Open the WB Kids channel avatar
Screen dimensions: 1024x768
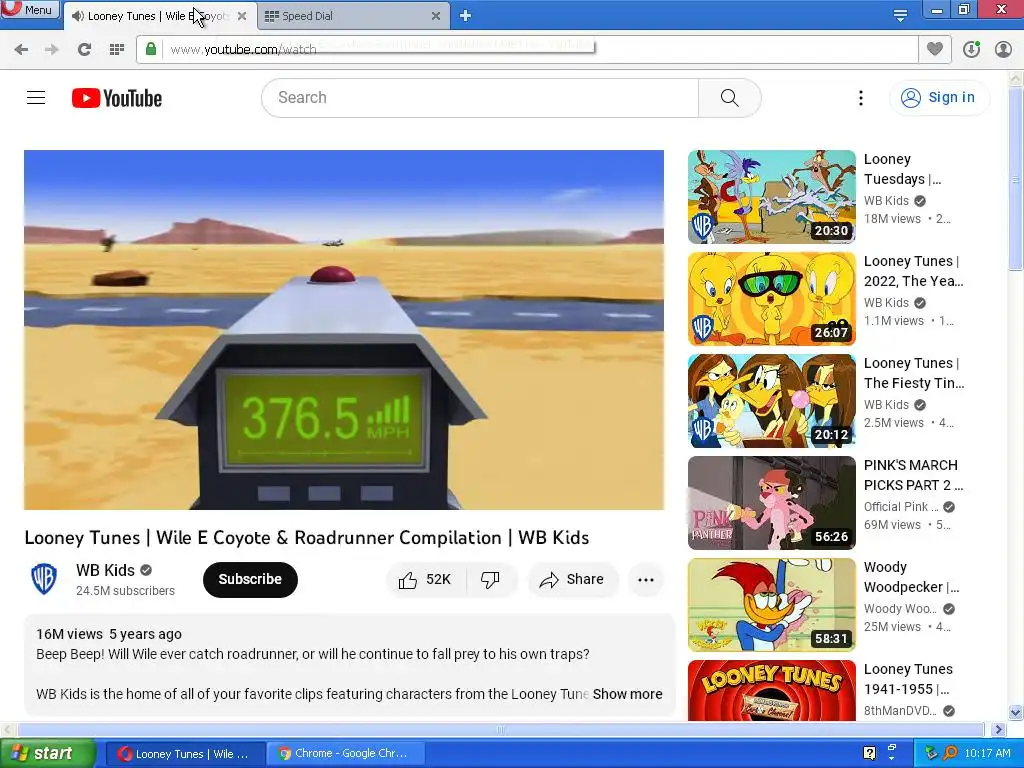(x=44, y=579)
